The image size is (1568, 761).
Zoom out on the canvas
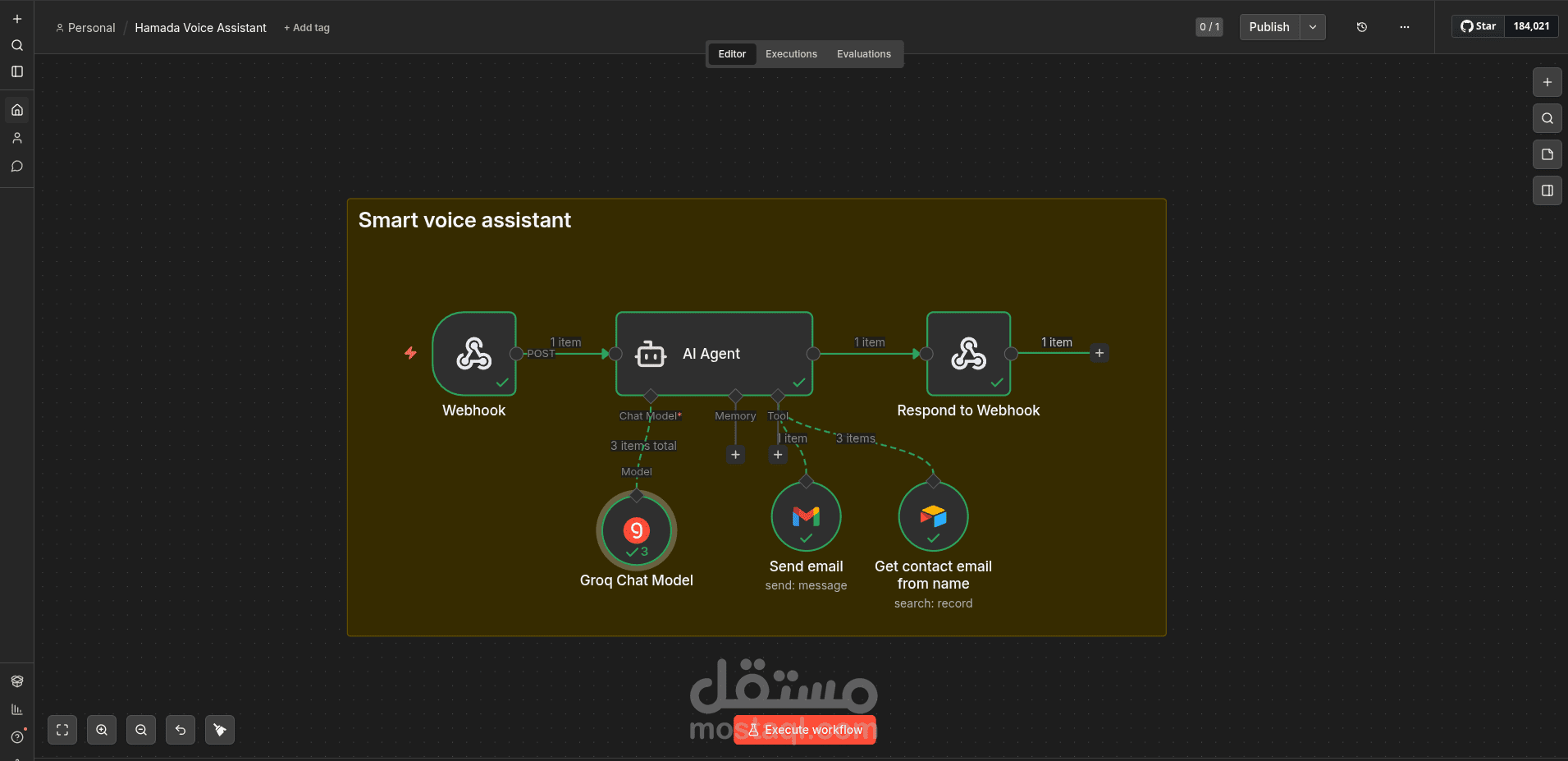coord(140,729)
